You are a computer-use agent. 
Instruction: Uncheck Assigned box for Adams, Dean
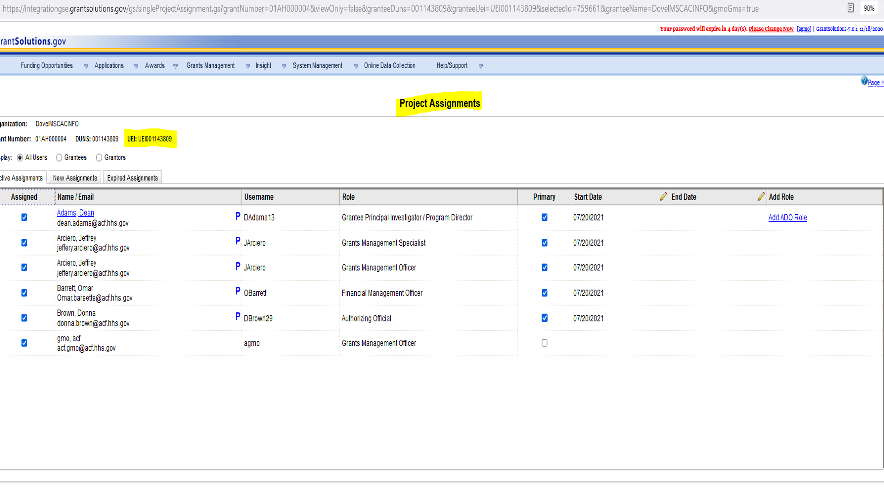point(24,217)
